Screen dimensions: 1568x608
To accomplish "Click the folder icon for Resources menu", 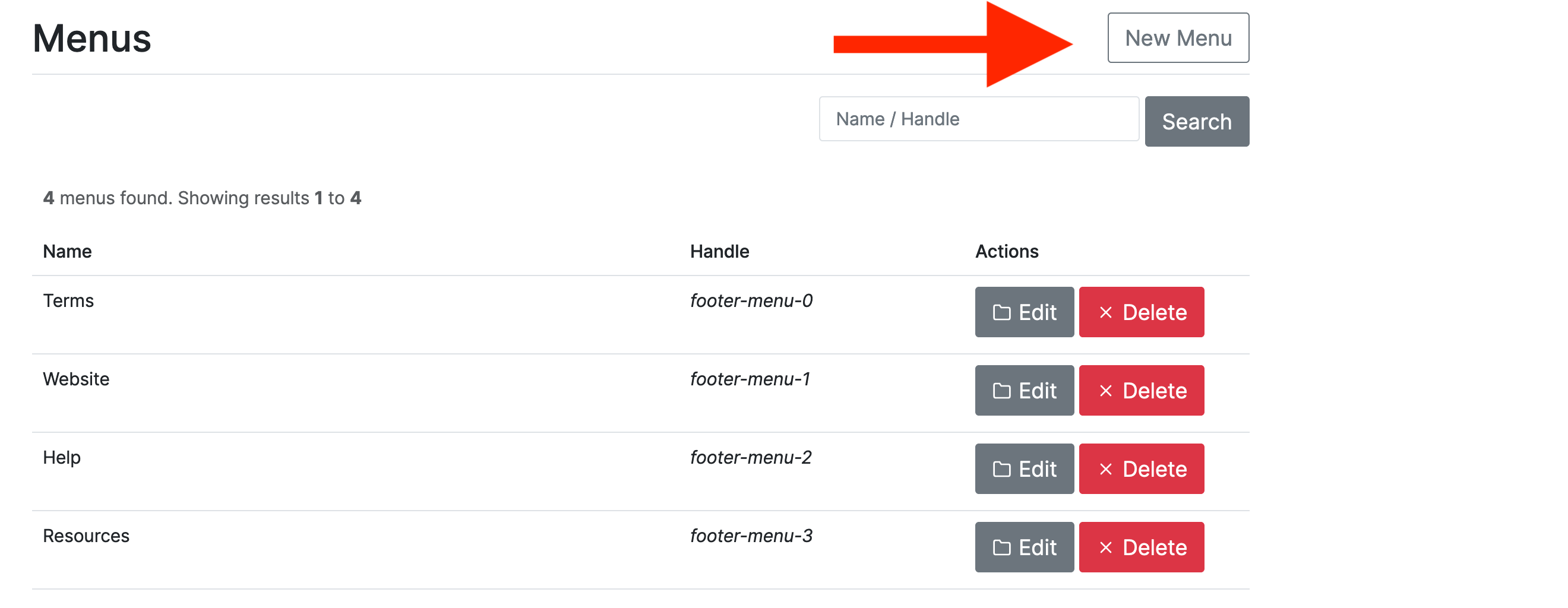I will coord(1001,548).
